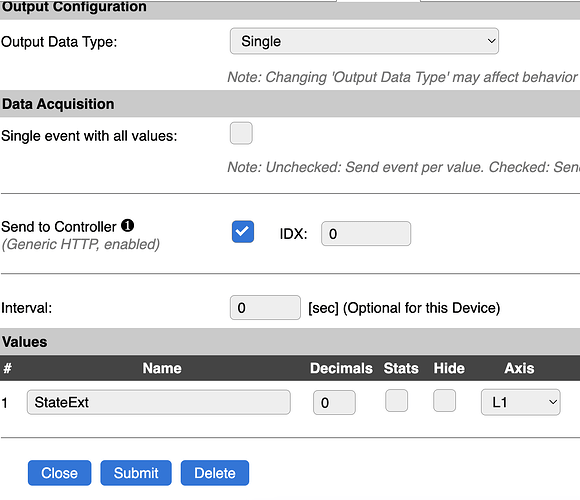Enable Single event with all values checkbox
The width and height of the screenshot is (580, 500).
(241, 133)
